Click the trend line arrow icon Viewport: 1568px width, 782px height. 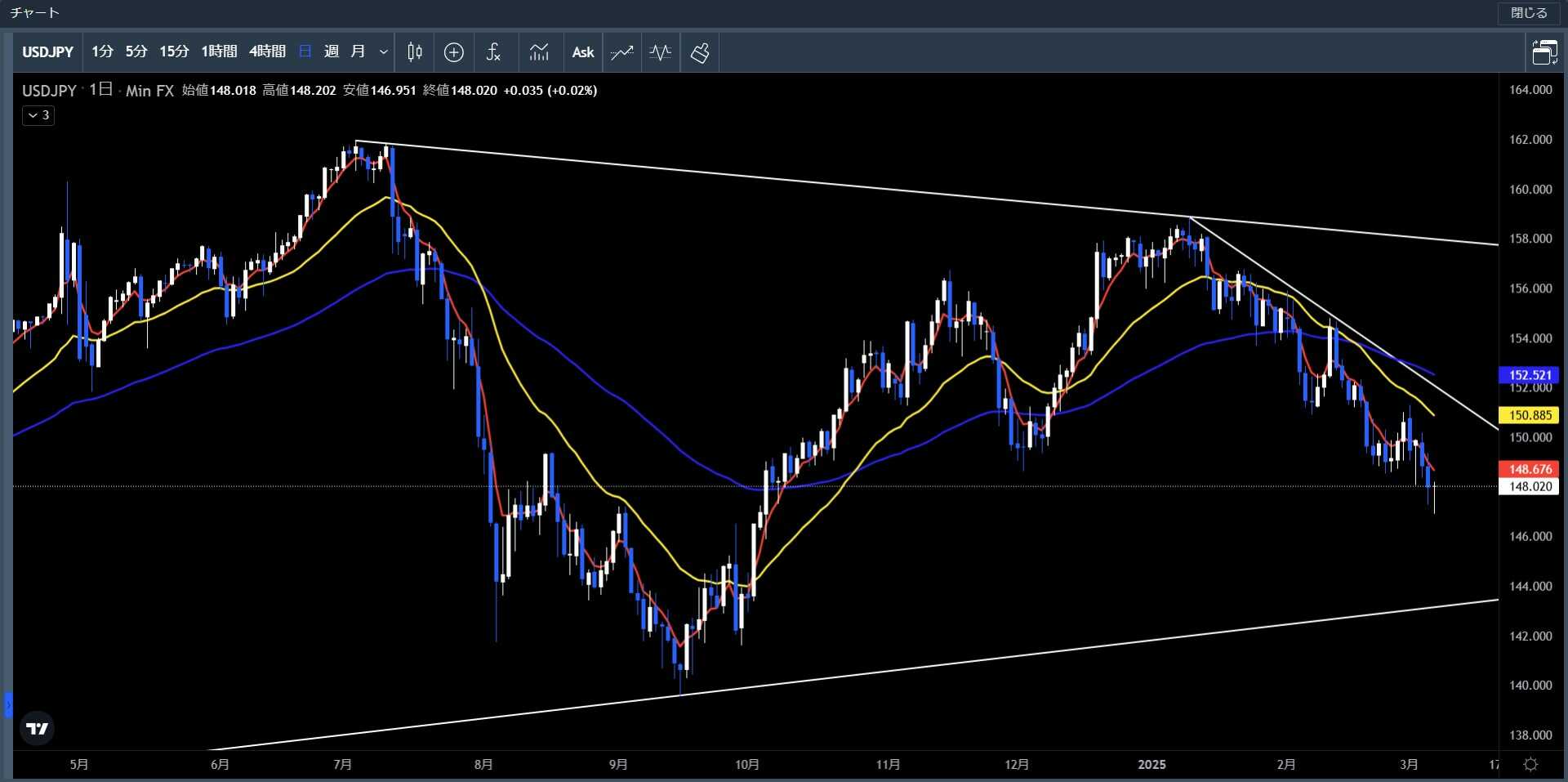click(x=622, y=52)
